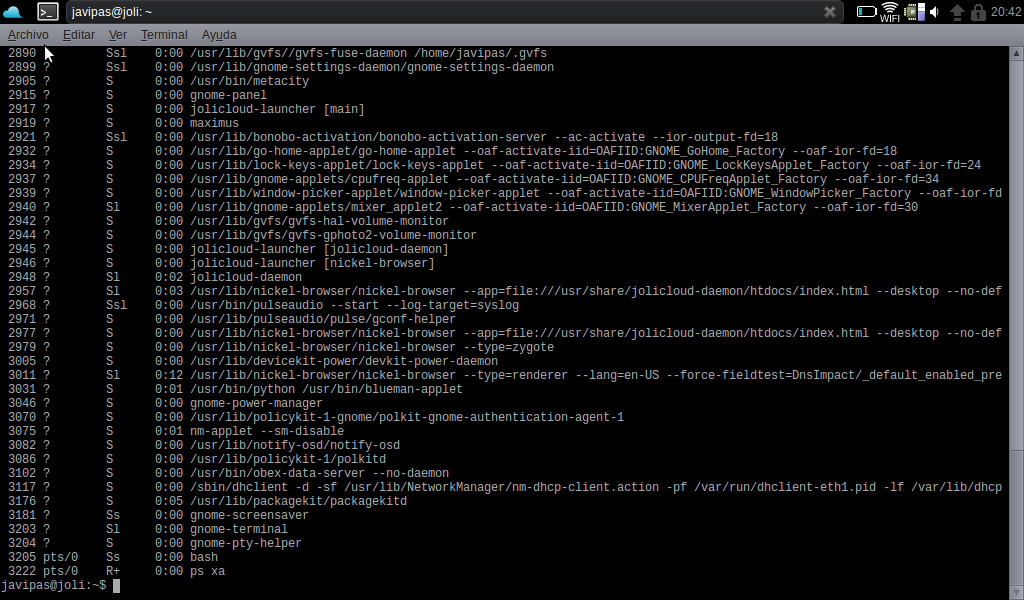Click '0:12' time value
The width and height of the screenshot is (1024, 600).
pyautogui.click(x=169, y=375)
